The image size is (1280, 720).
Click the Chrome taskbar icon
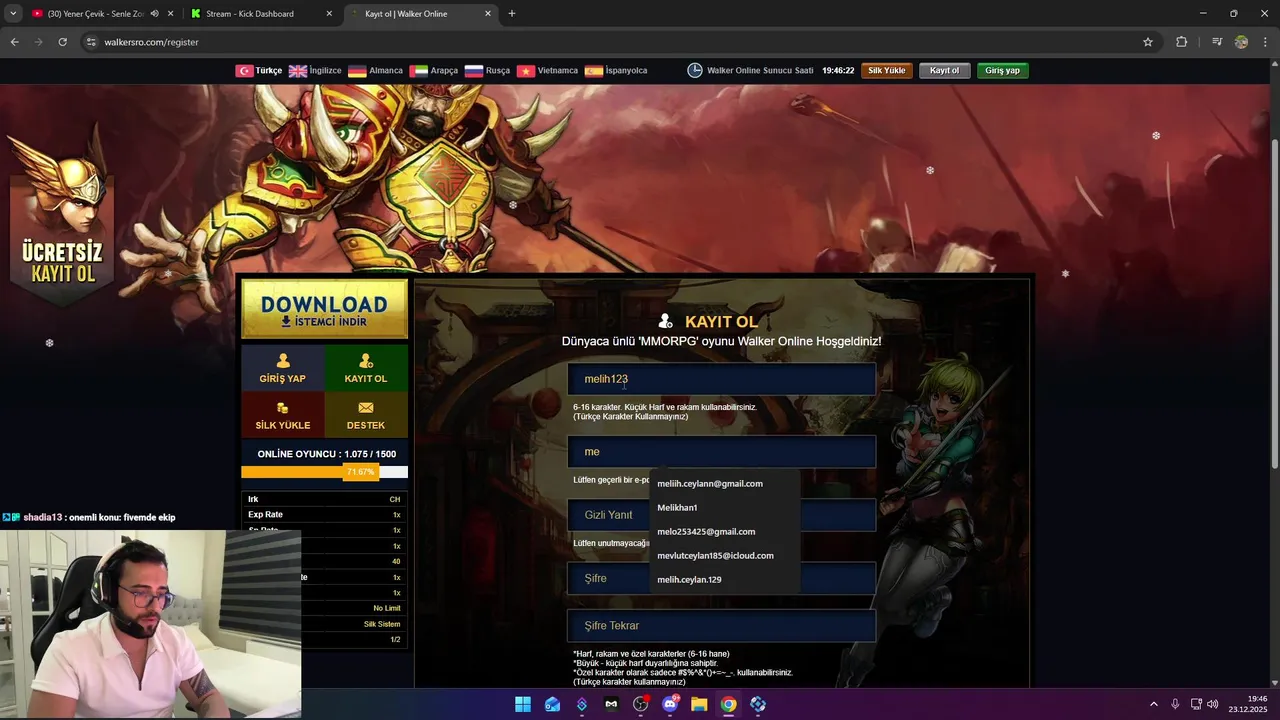point(729,704)
